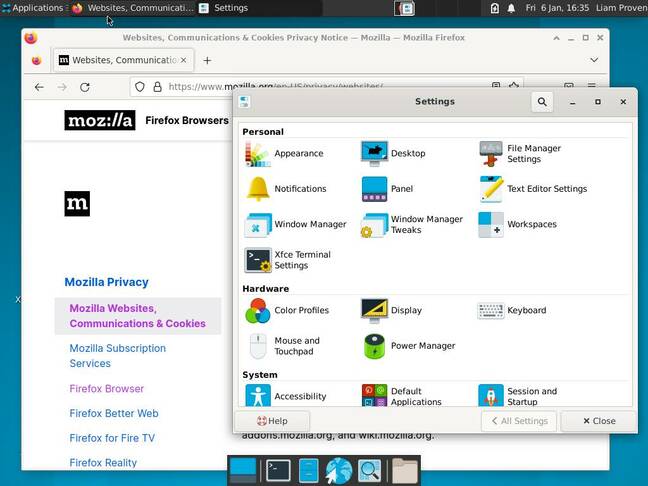Click the moz://a logo
Image resolution: width=648 pixels, height=486 pixels.
click(100, 120)
